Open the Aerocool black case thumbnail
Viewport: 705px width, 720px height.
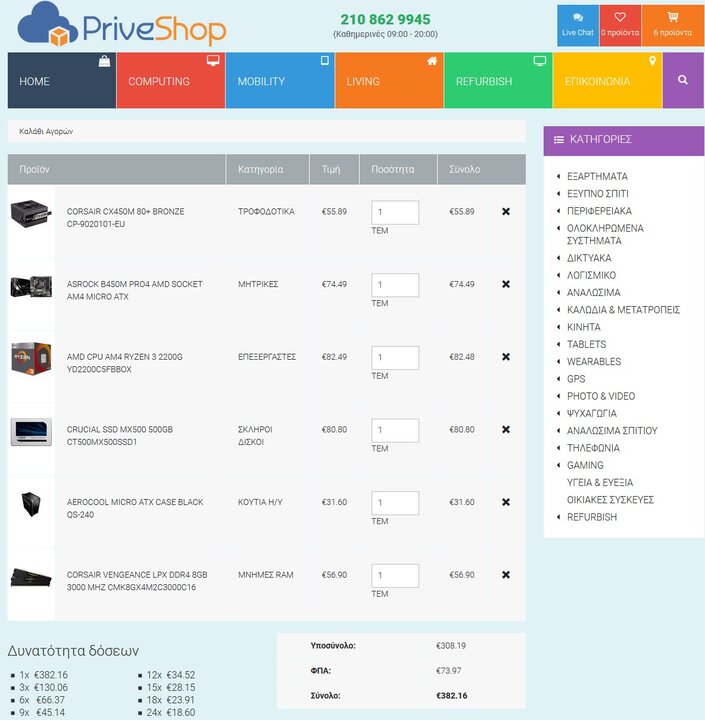[x=31, y=504]
